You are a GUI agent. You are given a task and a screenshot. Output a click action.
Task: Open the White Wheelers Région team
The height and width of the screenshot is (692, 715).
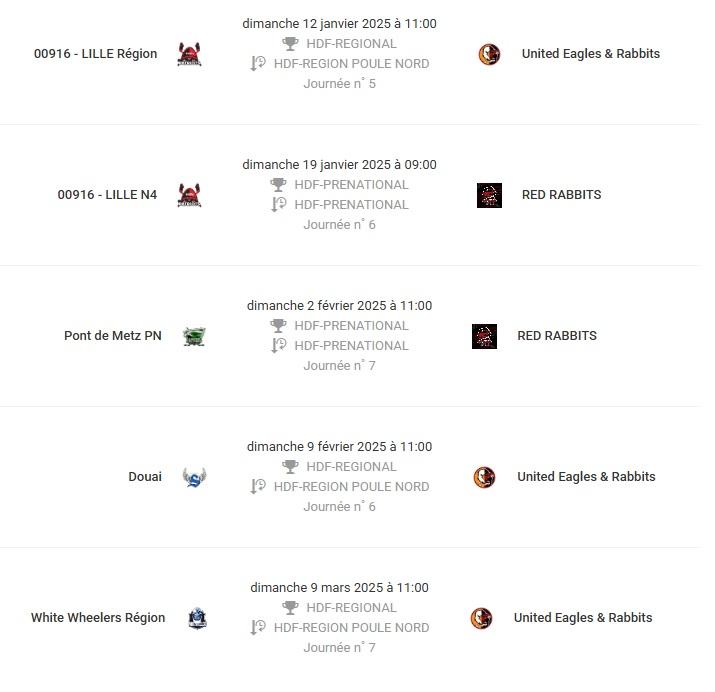point(98,617)
